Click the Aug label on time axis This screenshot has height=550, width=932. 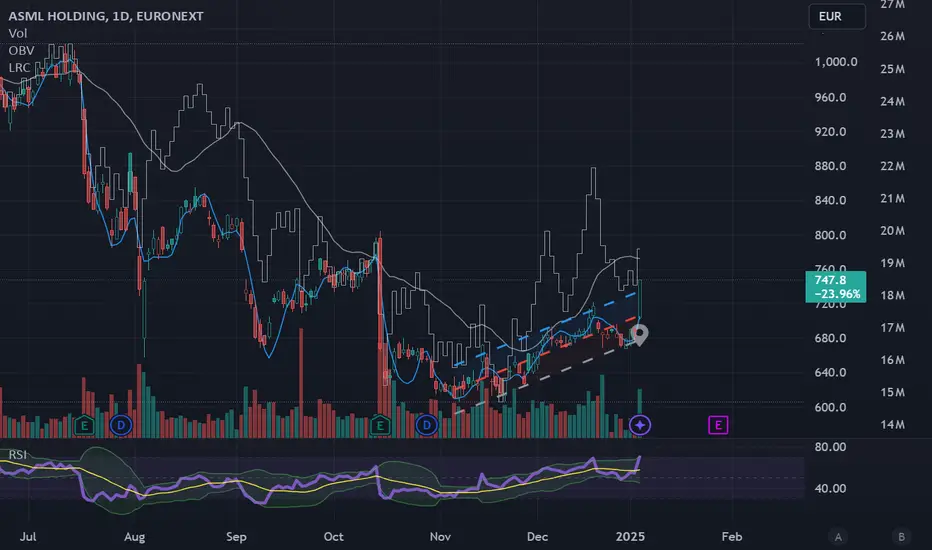point(135,536)
